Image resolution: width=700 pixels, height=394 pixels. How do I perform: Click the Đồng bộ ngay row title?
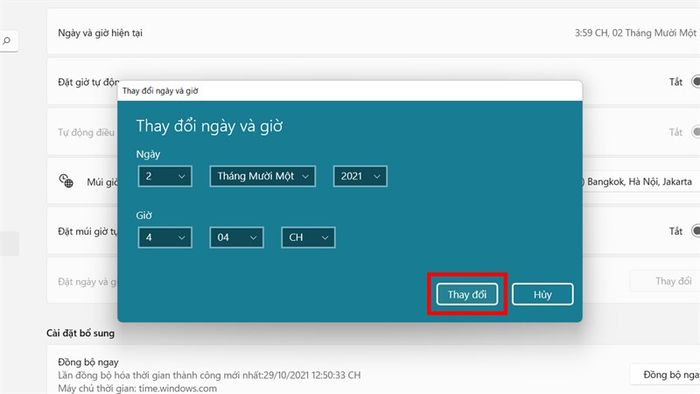click(x=88, y=362)
